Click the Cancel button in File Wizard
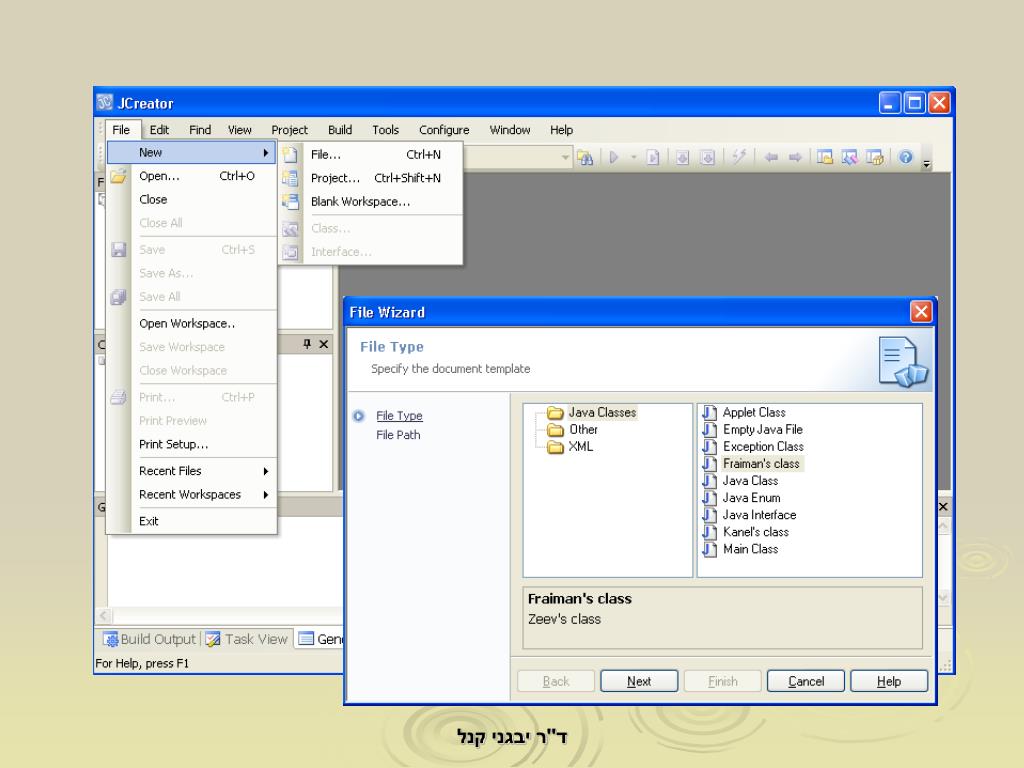Screen dimensions: 1024x768 806,681
